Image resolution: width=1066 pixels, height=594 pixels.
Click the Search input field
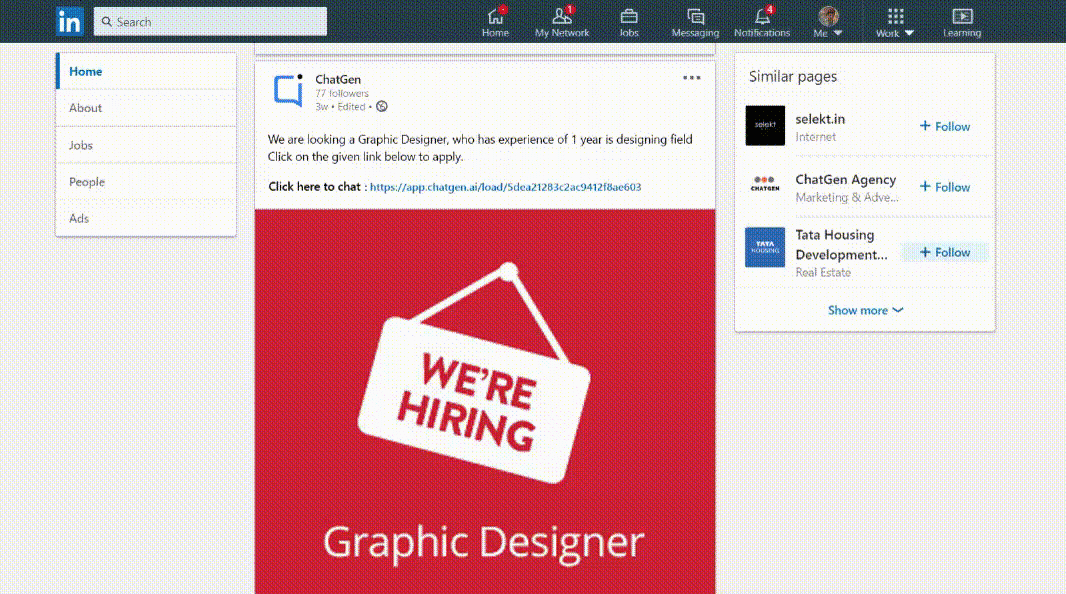[x=210, y=22]
